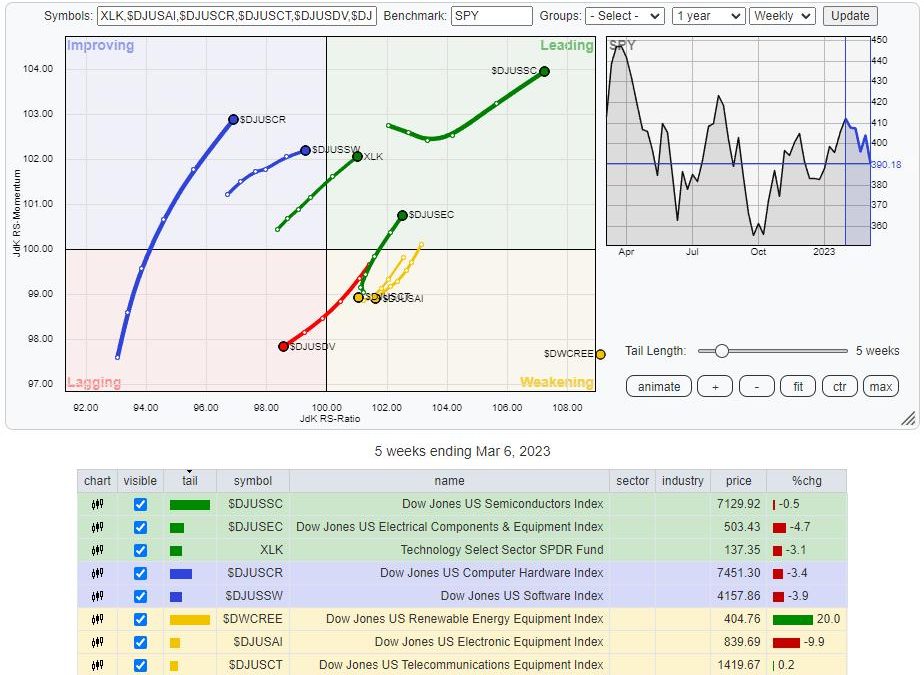This screenshot has width=924, height=675.
Task: Uncheck visible for $DJUSAI
Action: [140, 642]
